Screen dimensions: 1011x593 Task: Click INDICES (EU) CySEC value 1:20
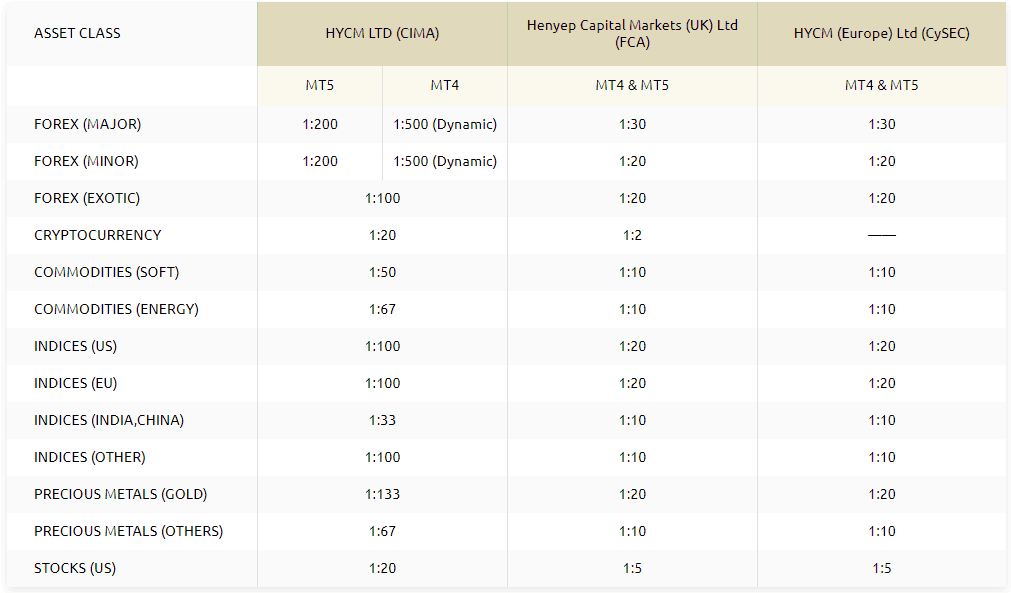[881, 384]
